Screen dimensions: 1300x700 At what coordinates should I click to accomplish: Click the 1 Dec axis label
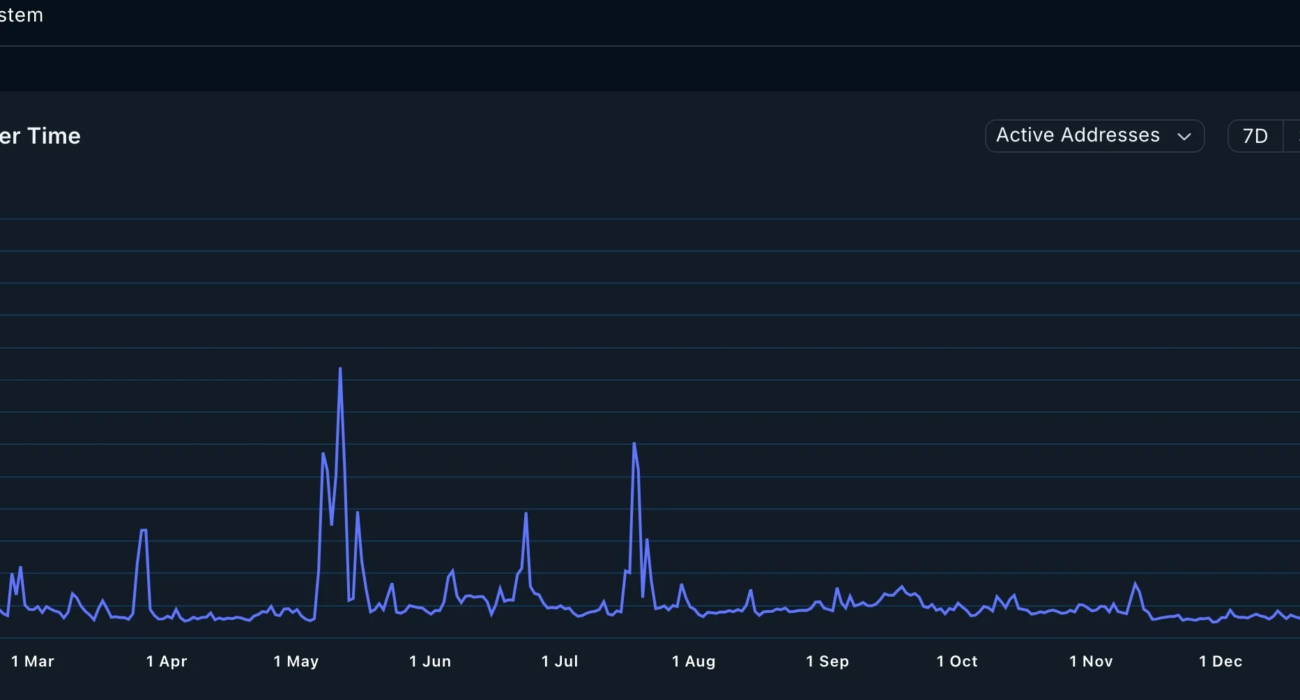coord(1221,661)
